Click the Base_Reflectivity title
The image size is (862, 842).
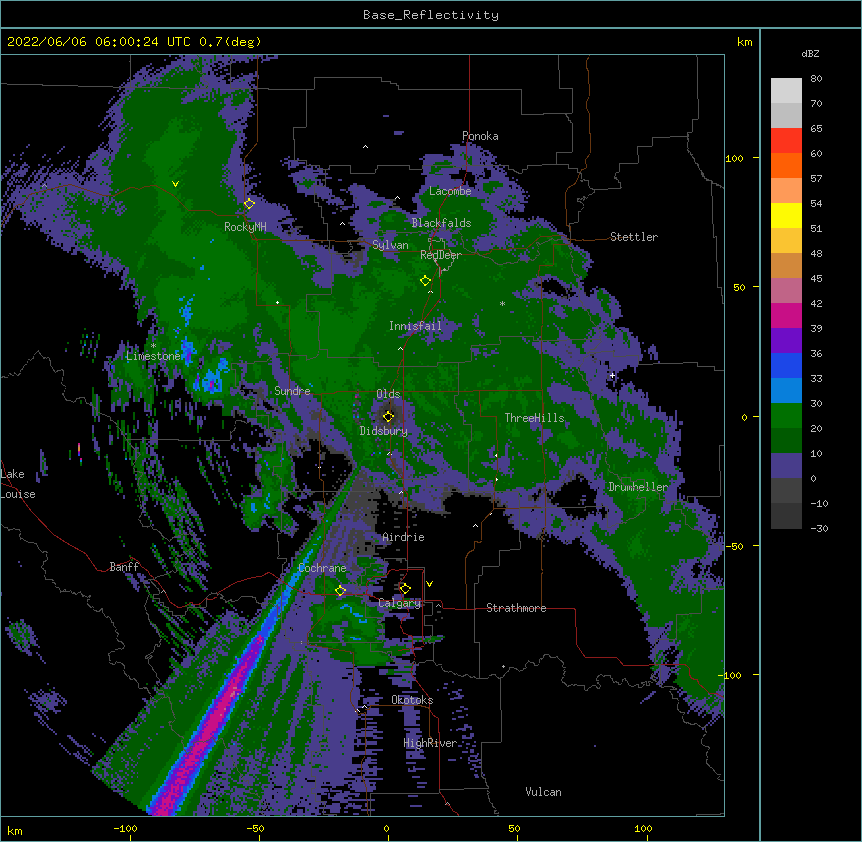point(430,15)
